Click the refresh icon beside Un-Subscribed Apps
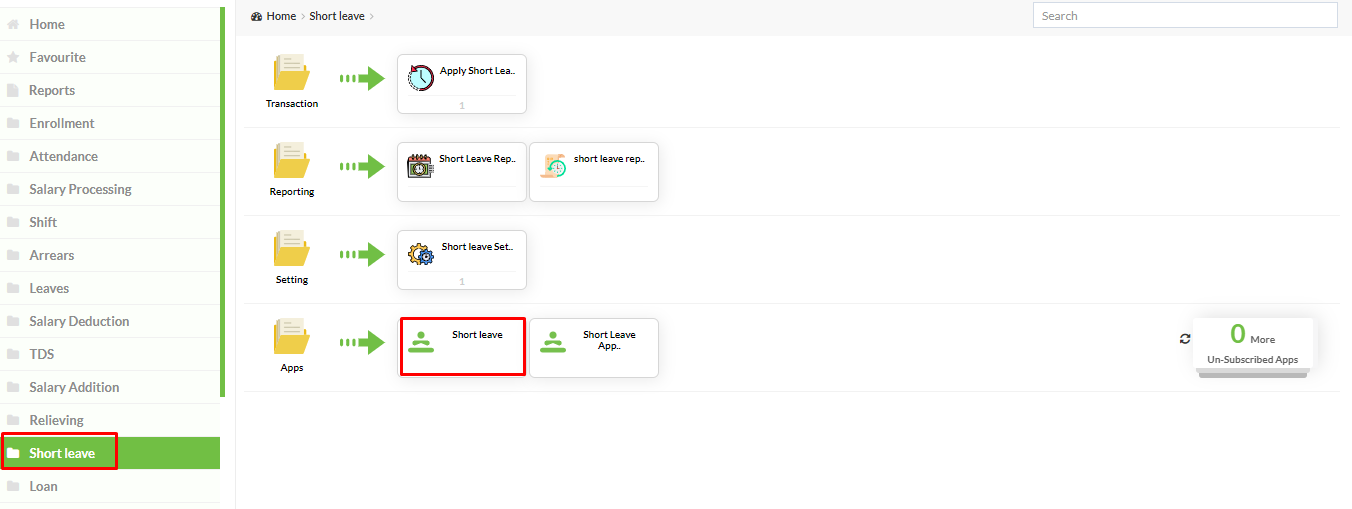The height and width of the screenshot is (509, 1352). [1185, 339]
